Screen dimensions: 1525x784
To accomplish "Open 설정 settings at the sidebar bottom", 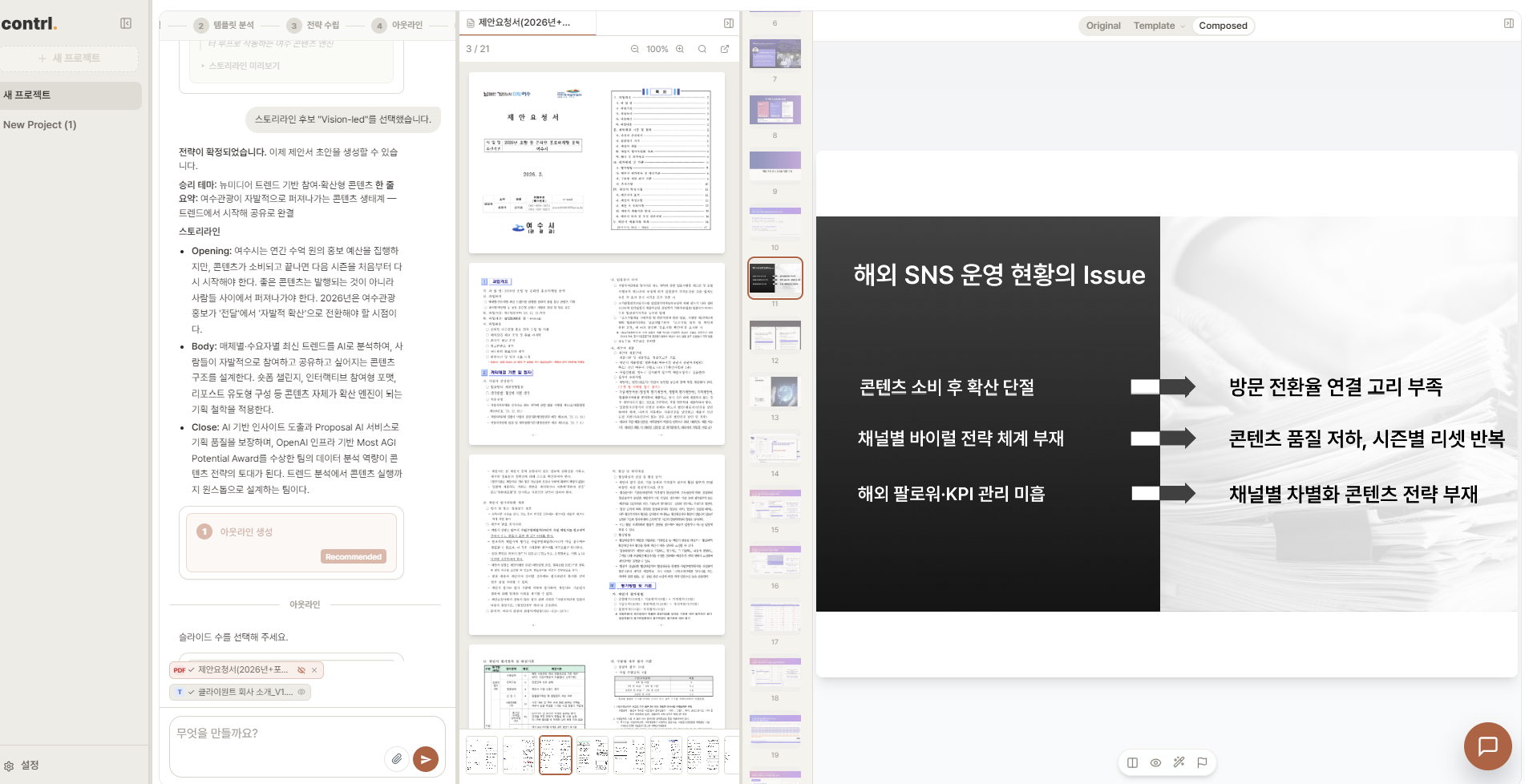I will click(22, 766).
